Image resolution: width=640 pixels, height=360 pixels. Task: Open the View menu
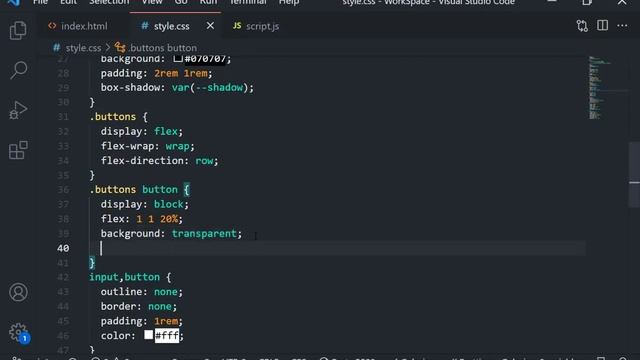[152, 2]
